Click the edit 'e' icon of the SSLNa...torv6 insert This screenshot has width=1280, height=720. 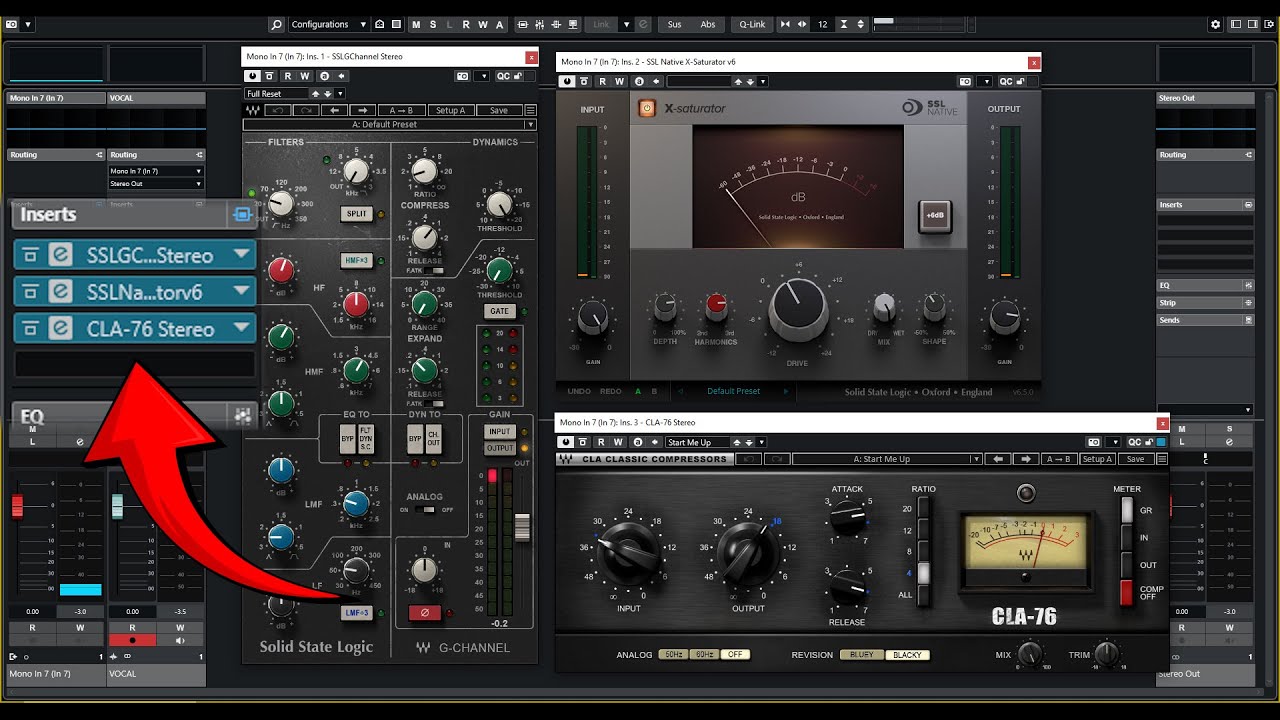(x=60, y=292)
